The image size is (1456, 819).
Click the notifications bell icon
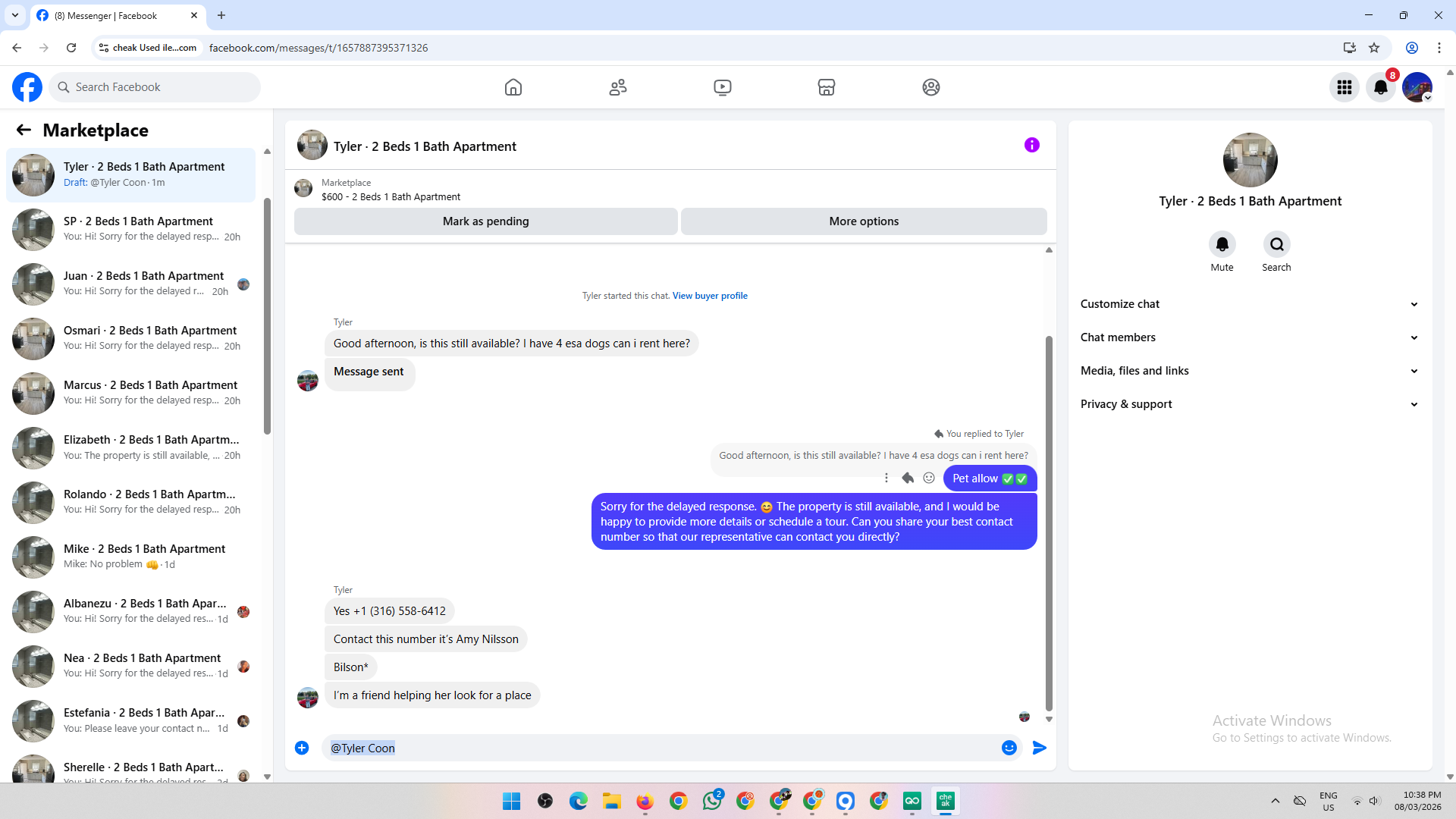coord(1380,87)
